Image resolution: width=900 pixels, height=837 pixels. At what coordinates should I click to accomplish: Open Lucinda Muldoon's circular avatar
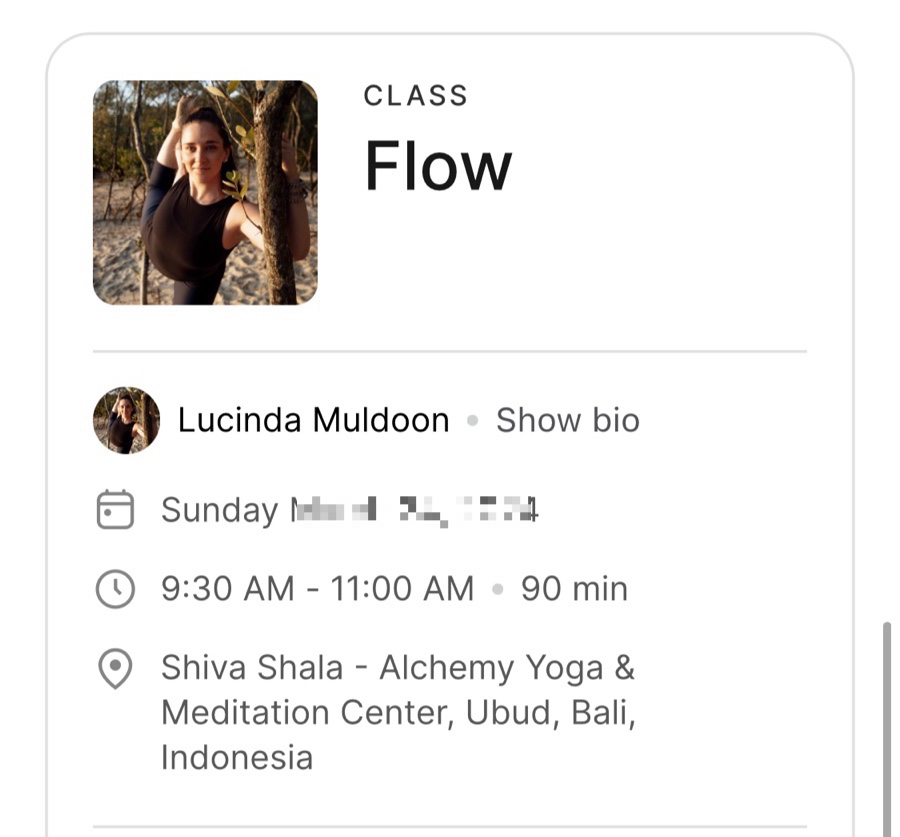(x=126, y=420)
